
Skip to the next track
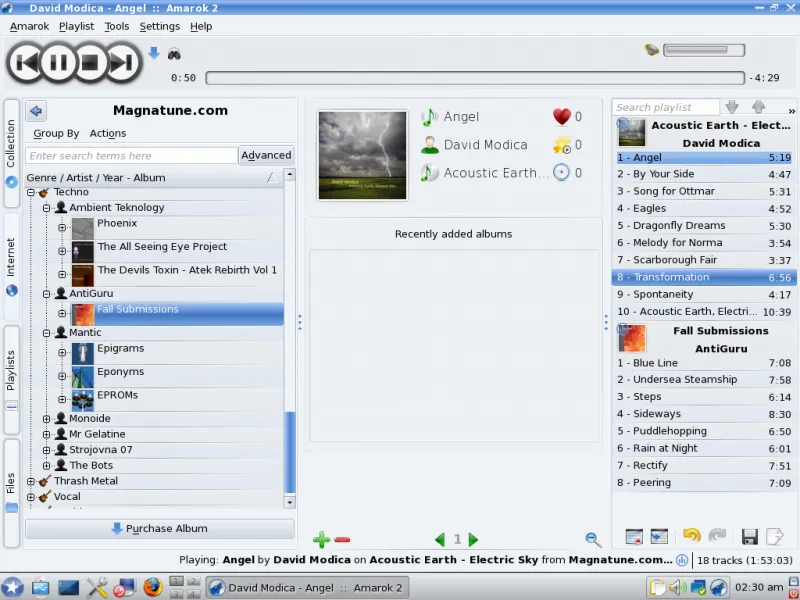pos(122,62)
